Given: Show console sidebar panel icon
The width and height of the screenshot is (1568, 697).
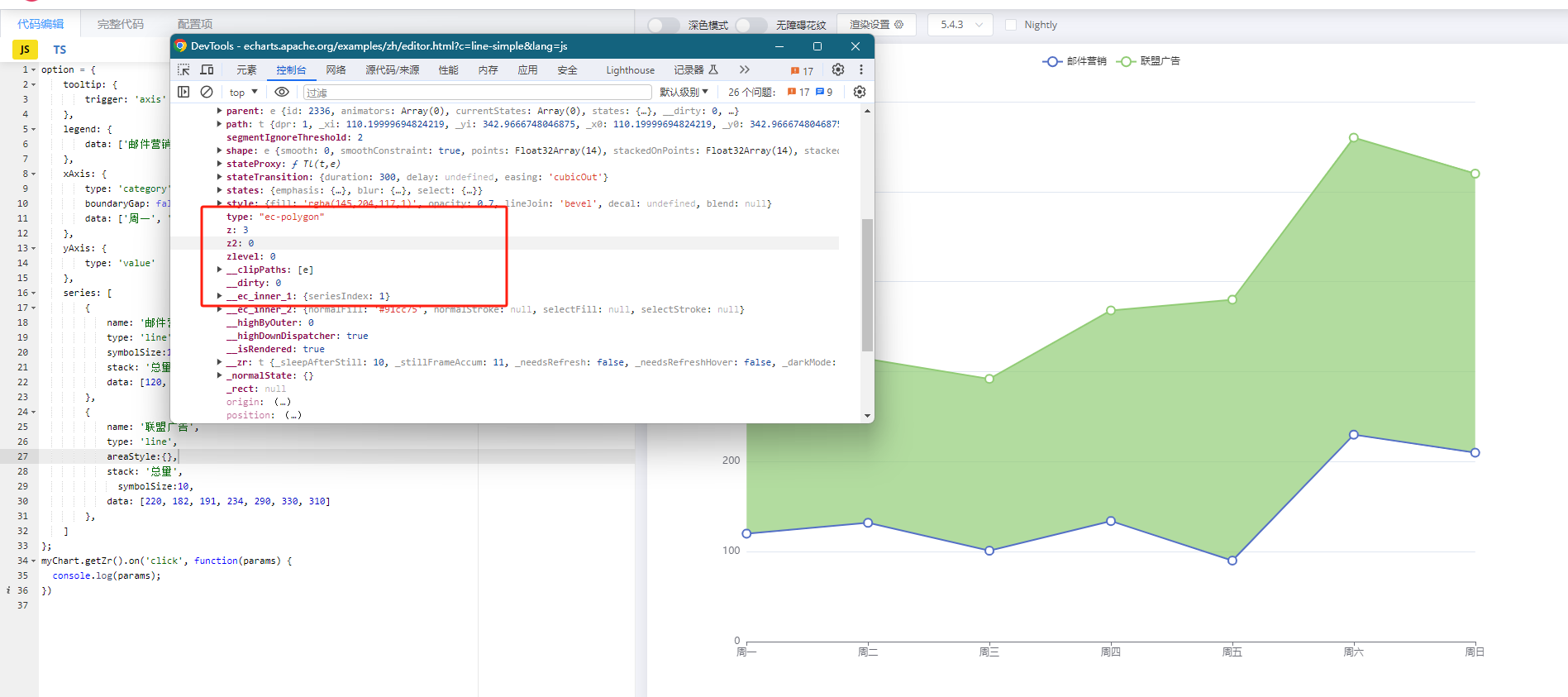Looking at the screenshot, I should 183,92.
